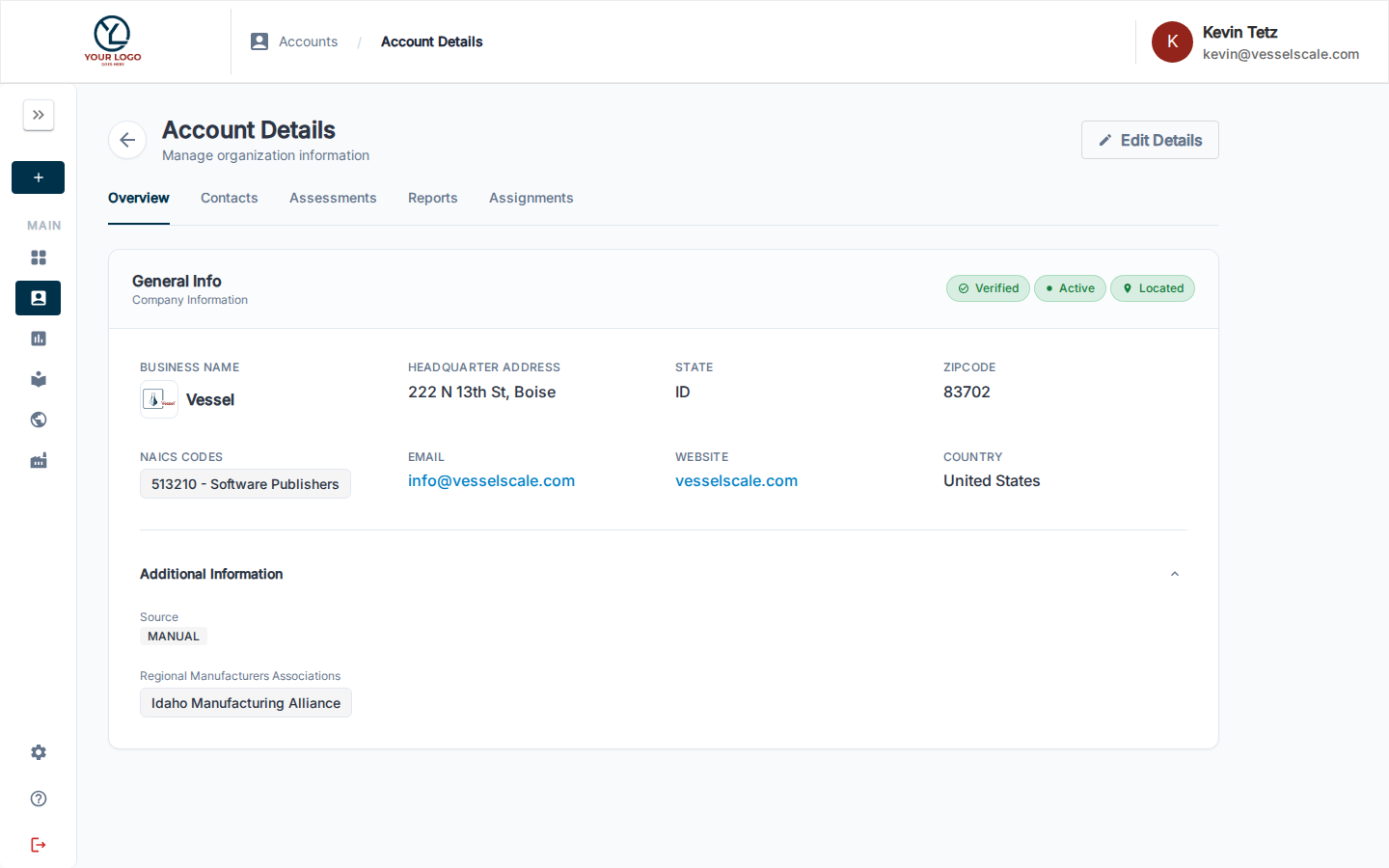Click the back arrow button

tap(127, 141)
